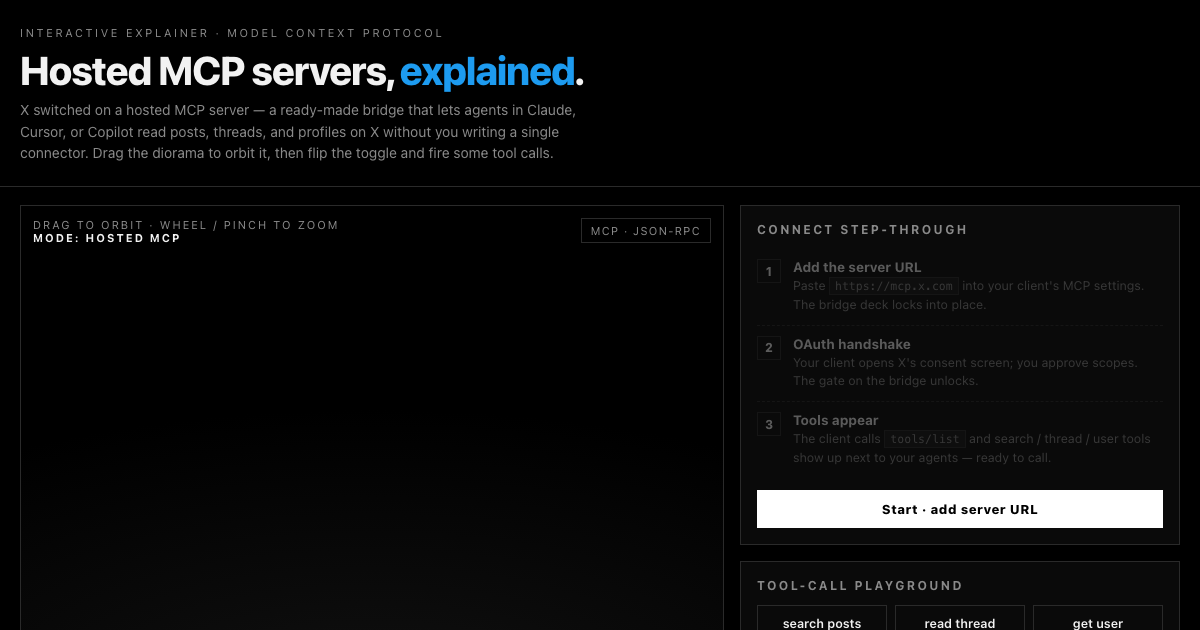Select the 'Tools appear' step title
Screen dimensions: 1200x630
pos(836,420)
